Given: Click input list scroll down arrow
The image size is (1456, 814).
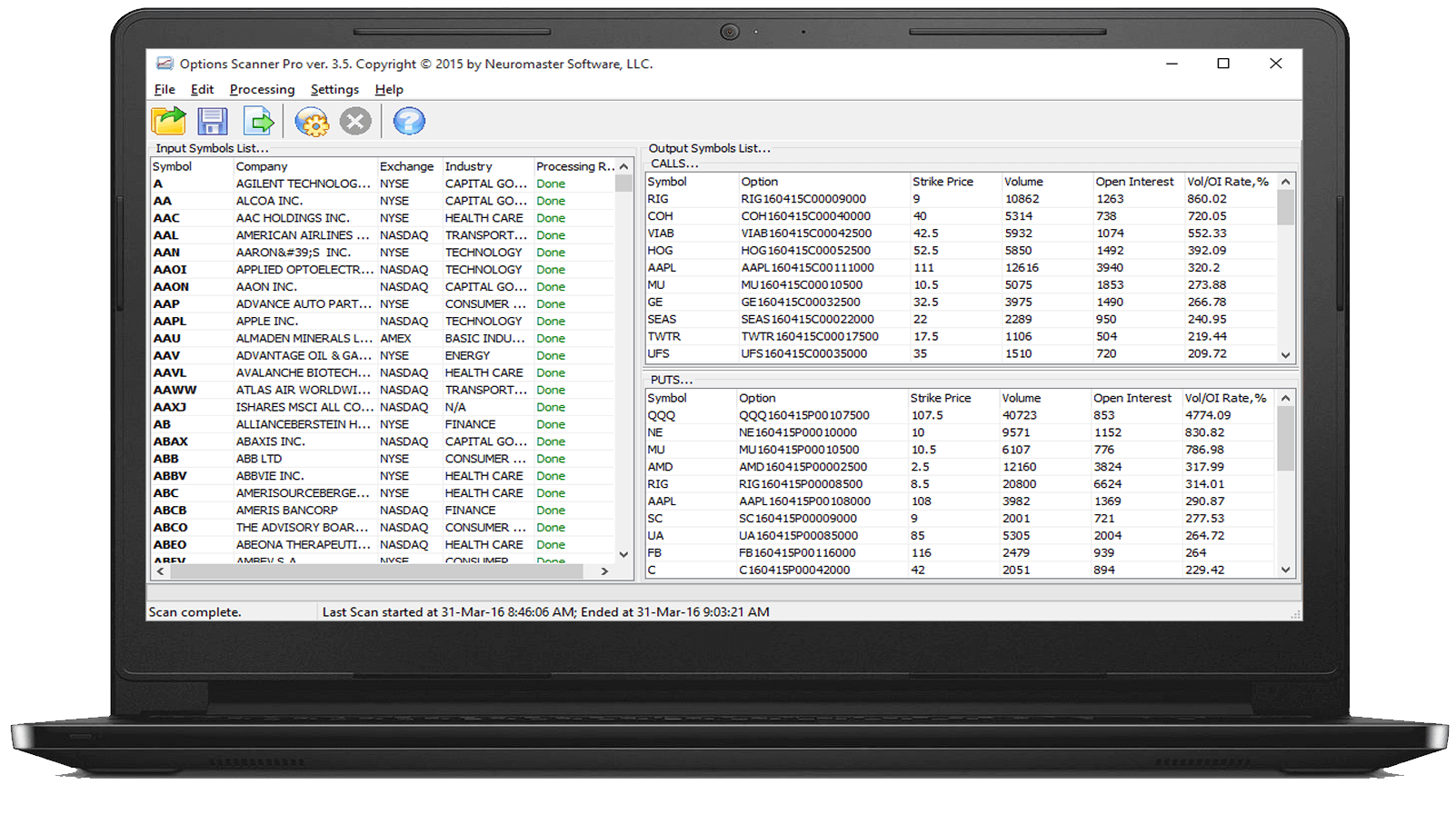Looking at the screenshot, I should tap(623, 554).
